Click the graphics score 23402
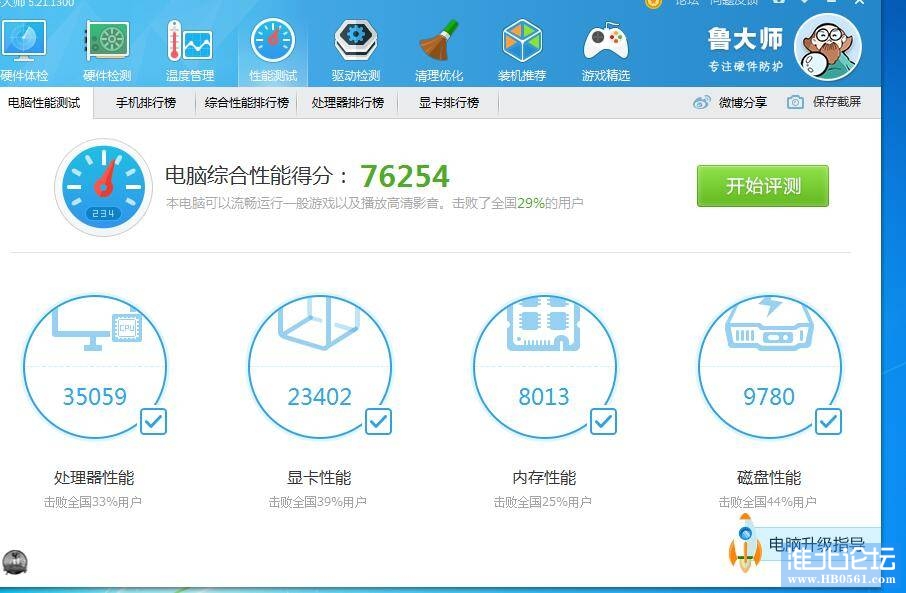The image size is (906, 593). (x=320, y=396)
